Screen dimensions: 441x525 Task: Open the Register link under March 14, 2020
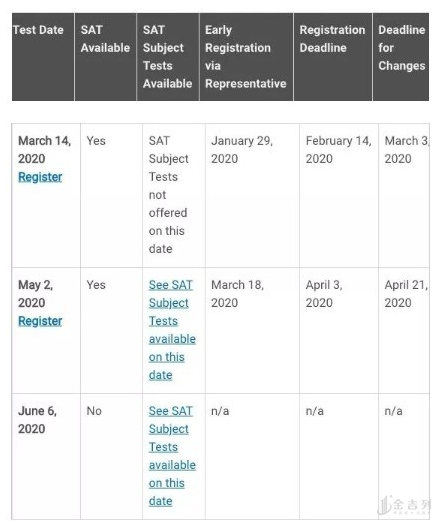[40, 177]
